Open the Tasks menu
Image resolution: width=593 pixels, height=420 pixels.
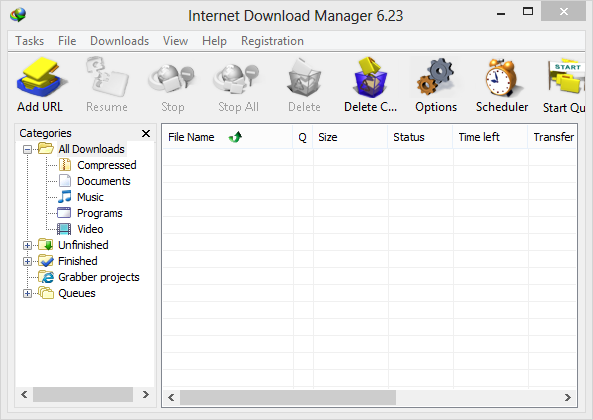29,41
